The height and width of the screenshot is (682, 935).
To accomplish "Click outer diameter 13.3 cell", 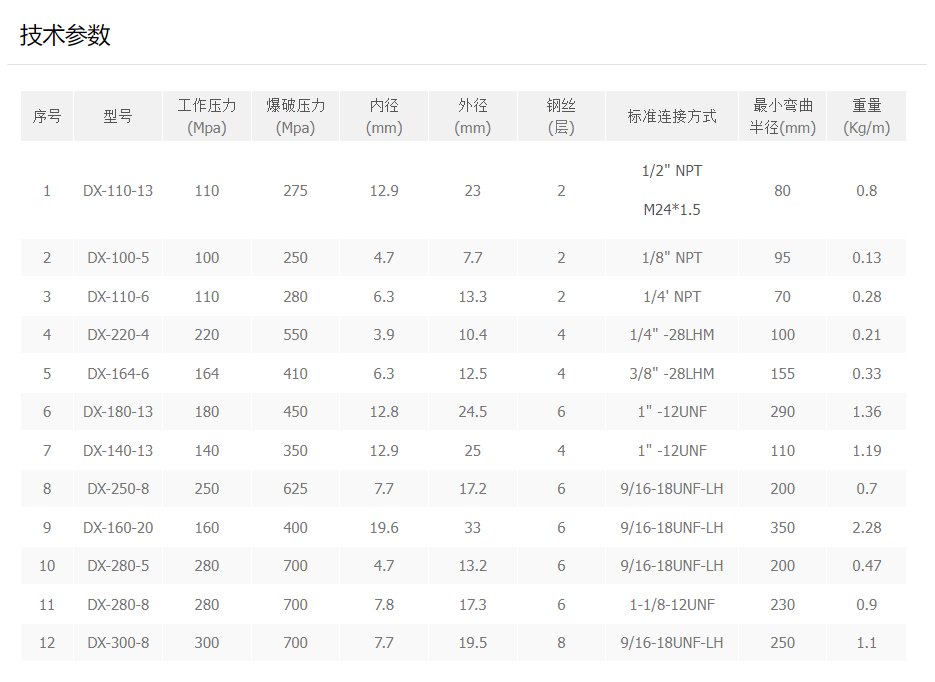I will [x=473, y=296].
